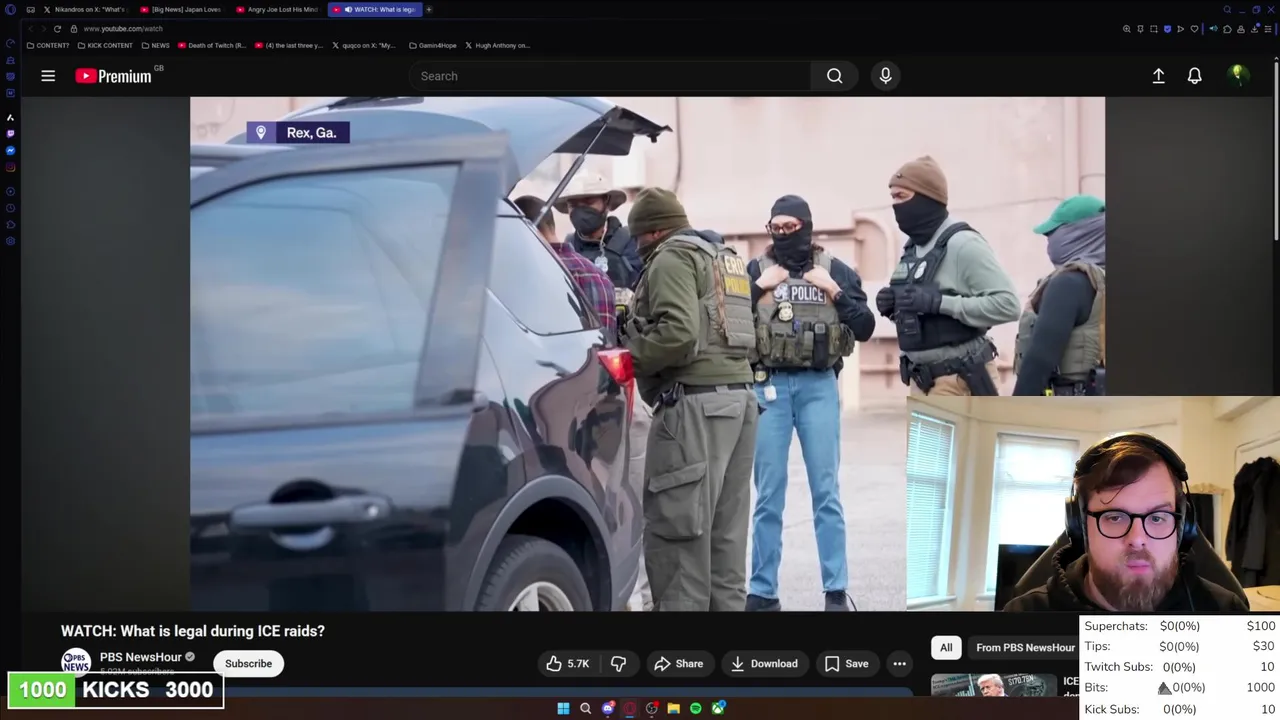Go back with browser back arrow
Viewport: 1280px width, 720px height.
31,28
